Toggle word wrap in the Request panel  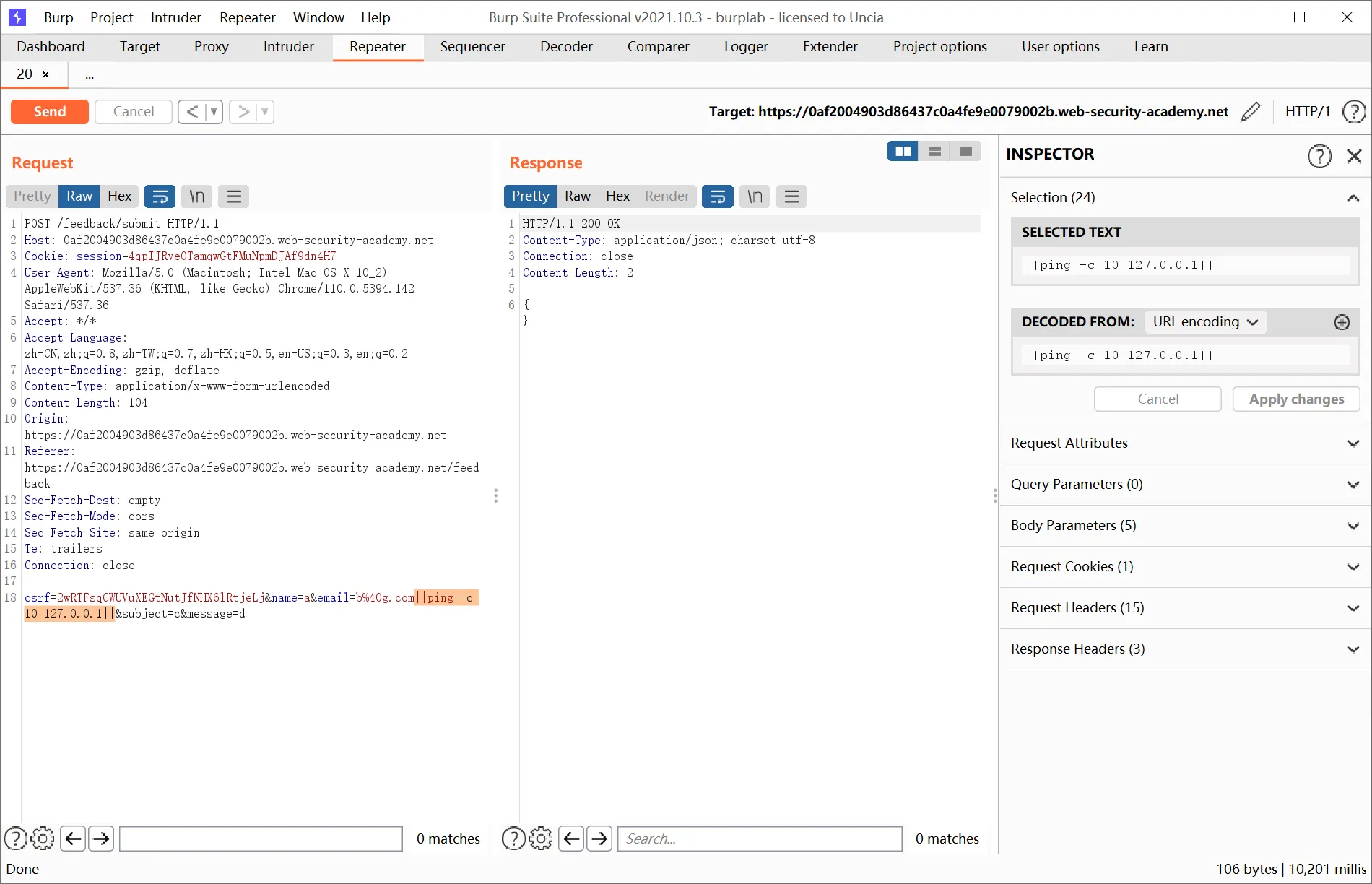[160, 196]
